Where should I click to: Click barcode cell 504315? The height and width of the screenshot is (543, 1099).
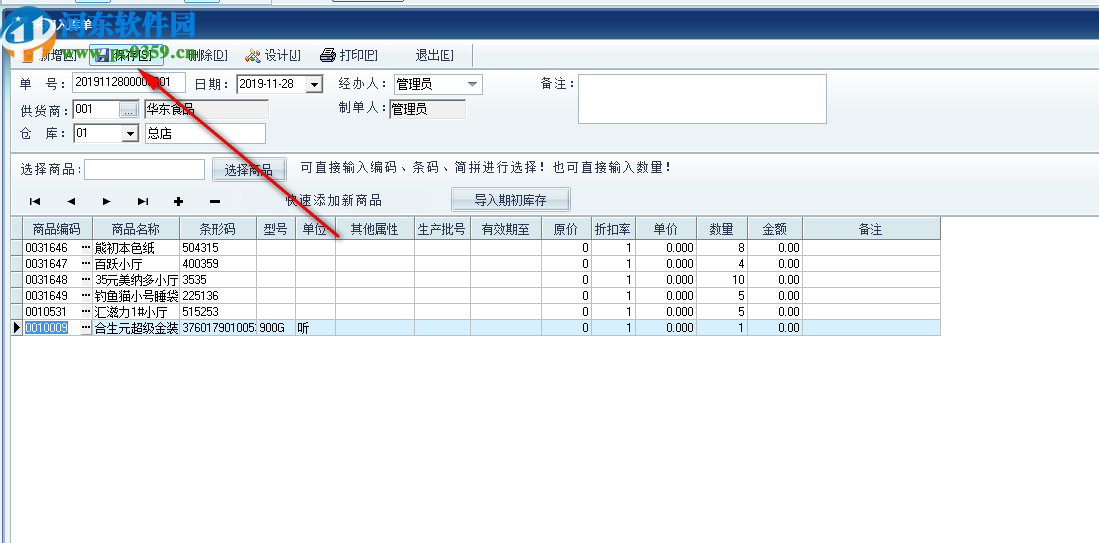[x=218, y=247]
